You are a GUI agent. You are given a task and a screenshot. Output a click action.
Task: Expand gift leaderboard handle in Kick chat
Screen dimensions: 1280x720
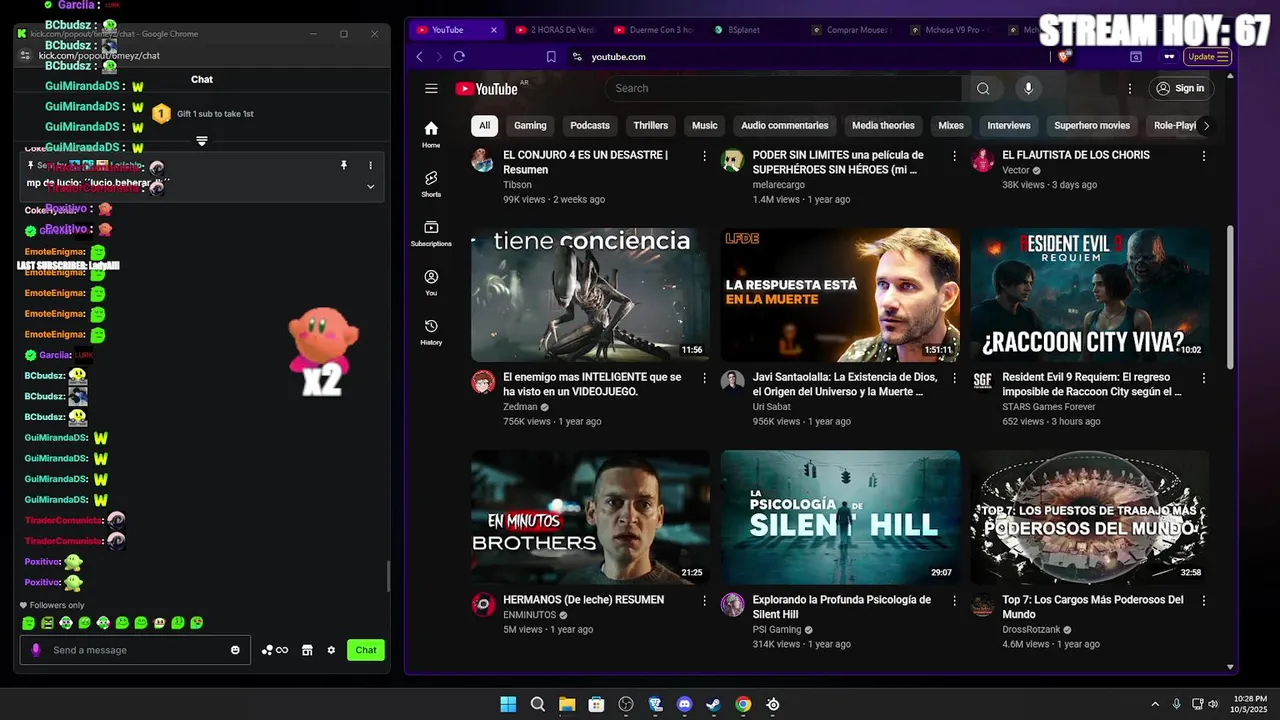click(x=202, y=141)
